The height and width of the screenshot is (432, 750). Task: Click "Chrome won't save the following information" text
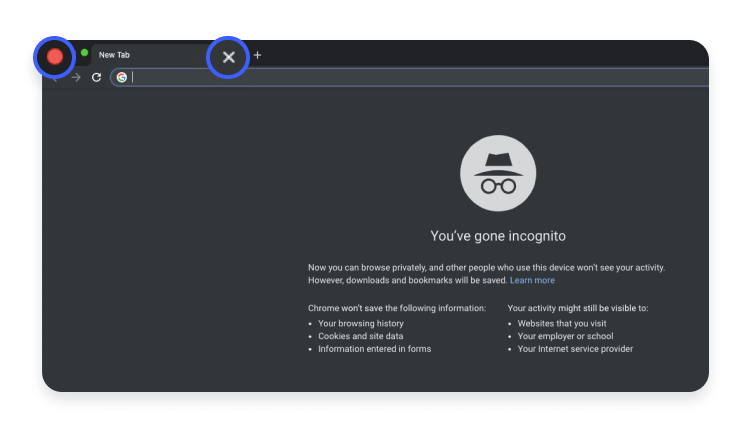click(397, 308)
